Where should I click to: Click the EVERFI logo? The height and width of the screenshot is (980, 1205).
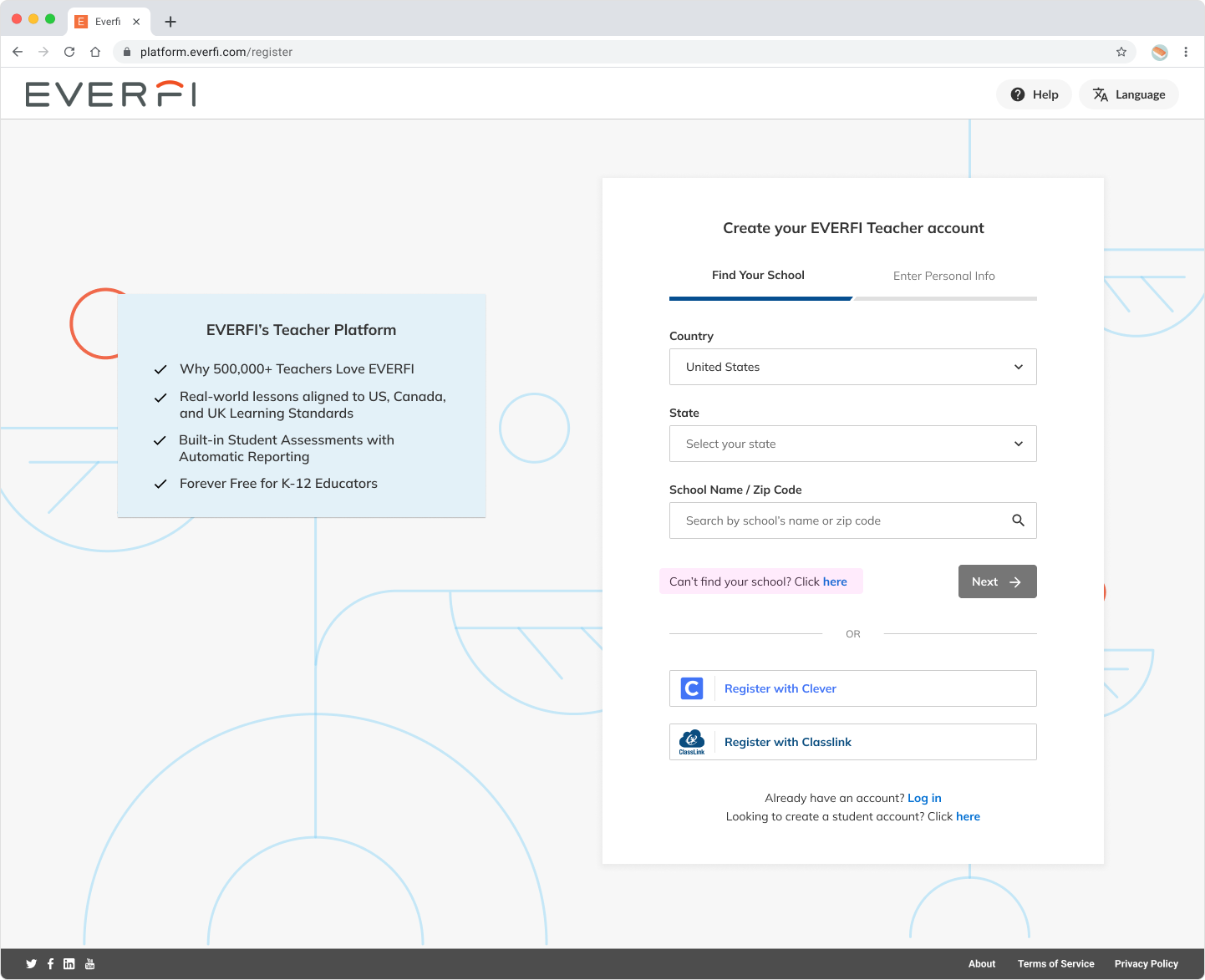click(x=111, y=94)
